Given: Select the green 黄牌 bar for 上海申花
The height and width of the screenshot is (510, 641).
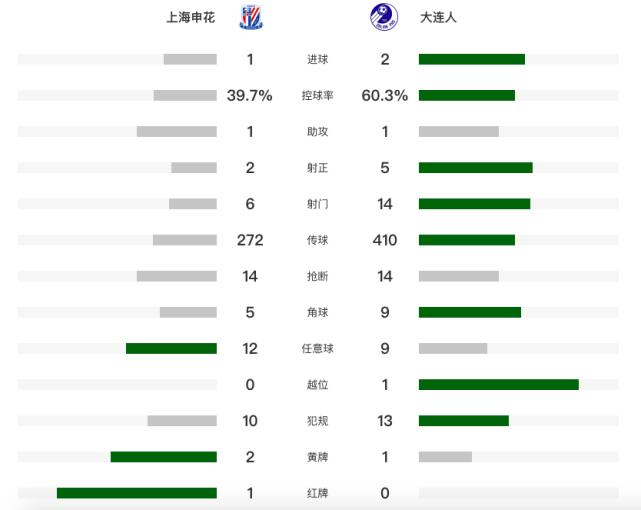Looking at the screenshot, I should (x=164, y=457).
